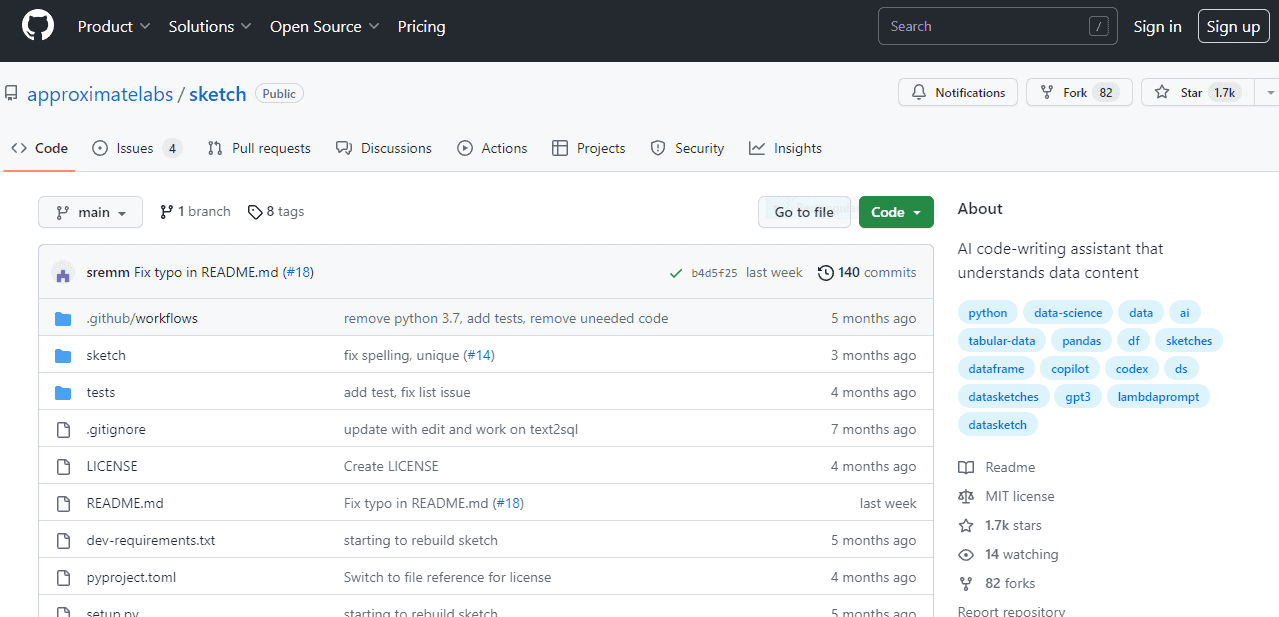Switch to the Insights tab
The height and width of the screenshot is (617, 1279).
[785, 149]
